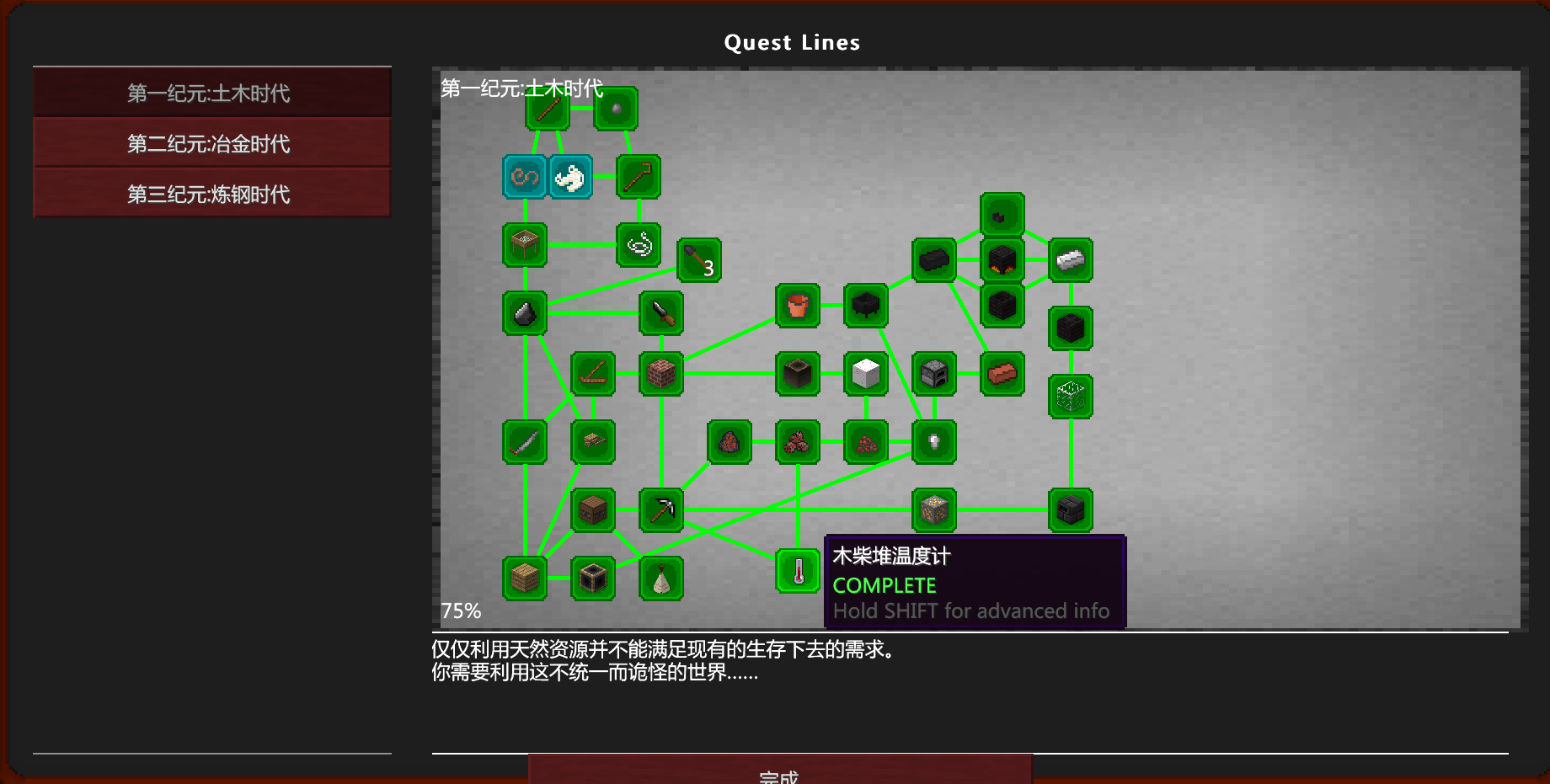
Task: Open the wood-framed black block quest
Action: coord(593,579)
